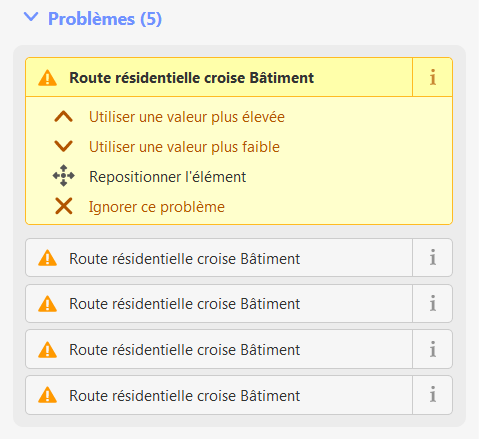Viewport: 479px width, 439px height.
Task: Click the Problèmes (5) heading
Action: pos(105,19)
